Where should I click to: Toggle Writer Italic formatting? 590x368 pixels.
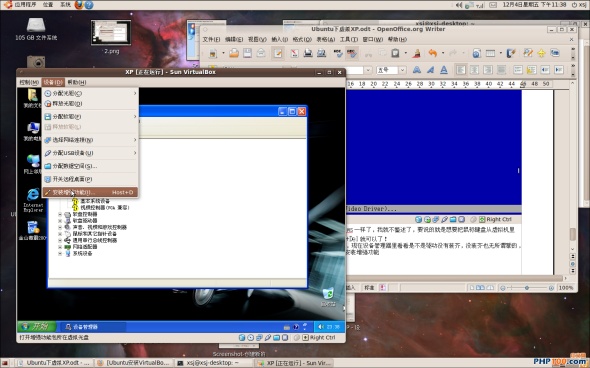tap(430, 70)
